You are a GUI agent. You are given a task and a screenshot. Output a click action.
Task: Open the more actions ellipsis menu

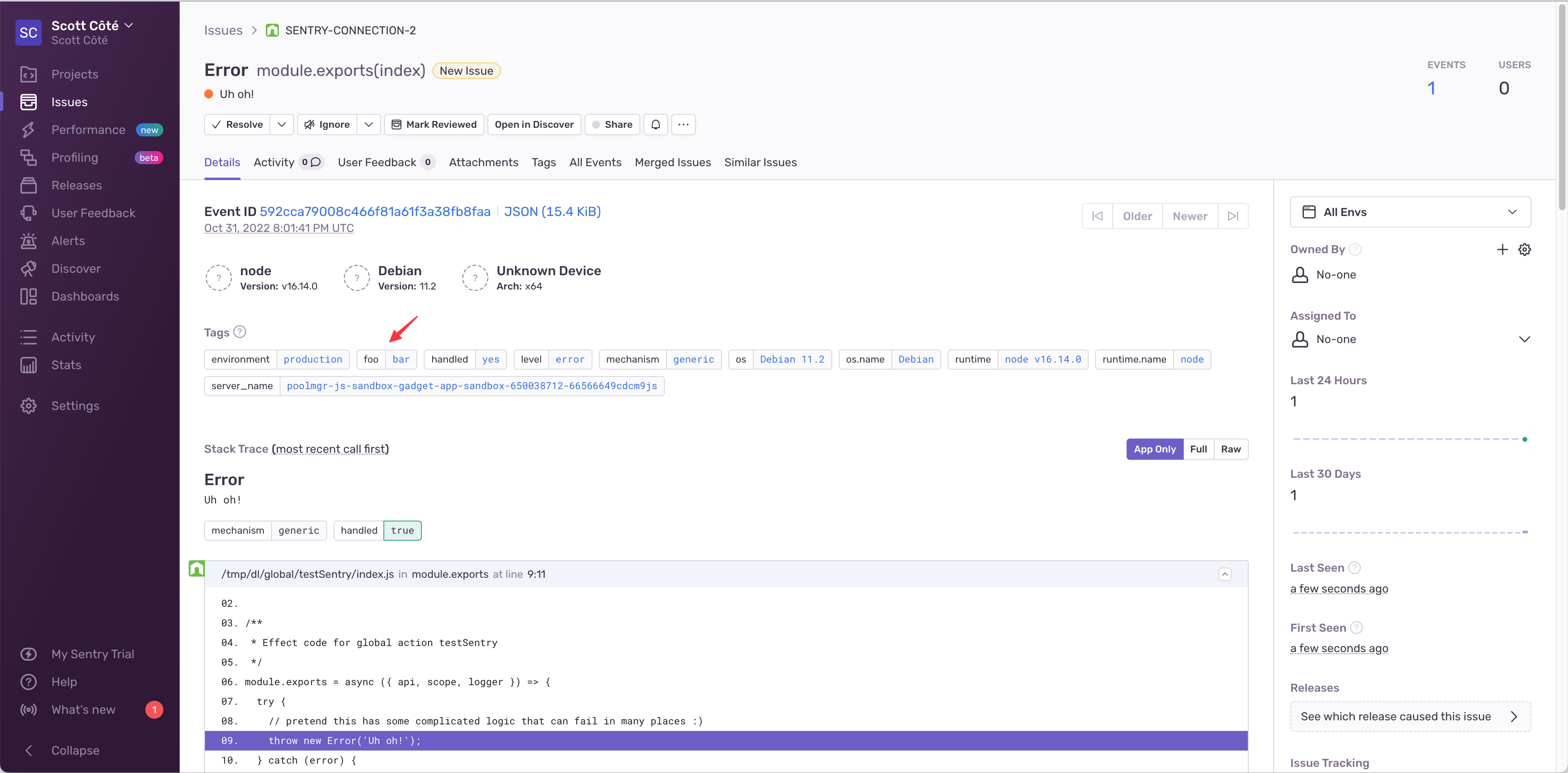(x=684, y=125)
